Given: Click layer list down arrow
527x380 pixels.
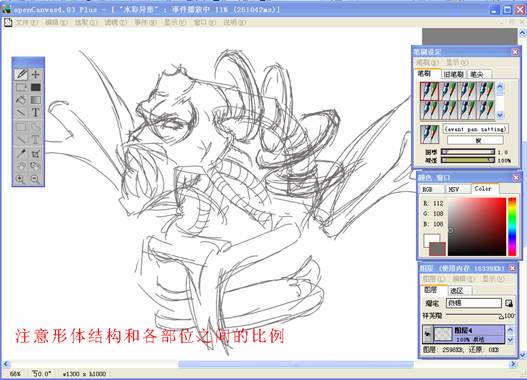Looking at the screenshot, I should (510, 340).
